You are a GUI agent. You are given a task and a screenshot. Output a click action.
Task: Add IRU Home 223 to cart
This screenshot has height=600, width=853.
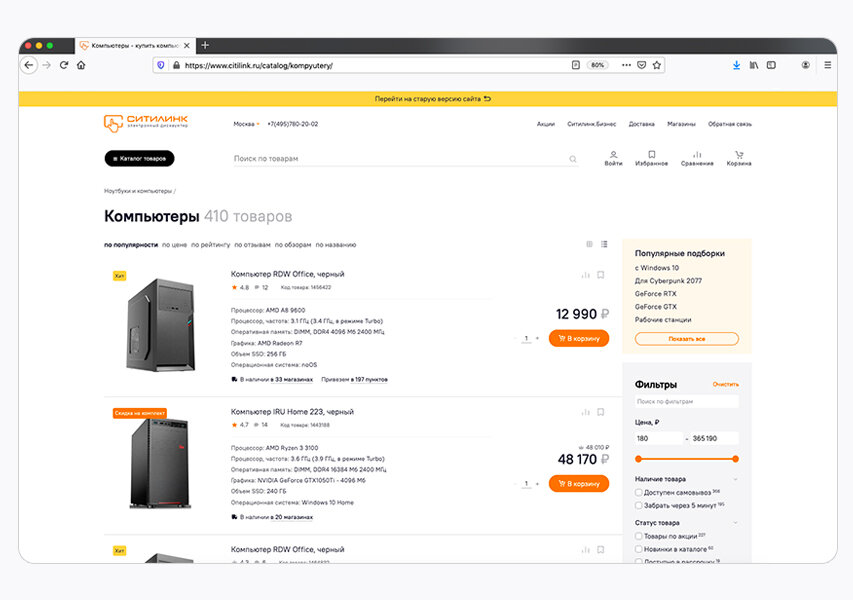579,484
